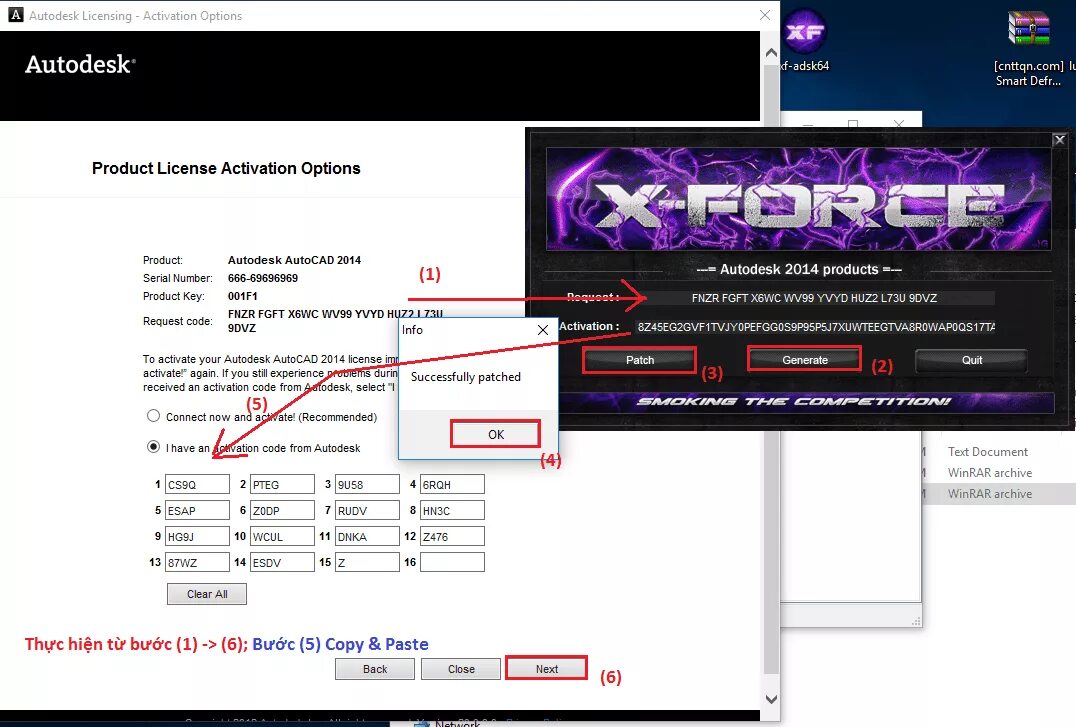Click activation code box 5 containing ESAP
This screenshot has height=727, width=1076.
click(197, 510)
